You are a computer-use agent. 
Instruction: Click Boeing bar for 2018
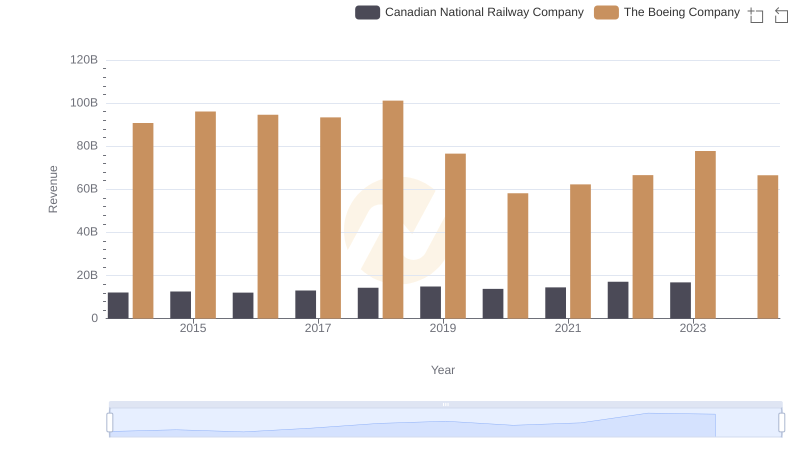click(393, 210)
